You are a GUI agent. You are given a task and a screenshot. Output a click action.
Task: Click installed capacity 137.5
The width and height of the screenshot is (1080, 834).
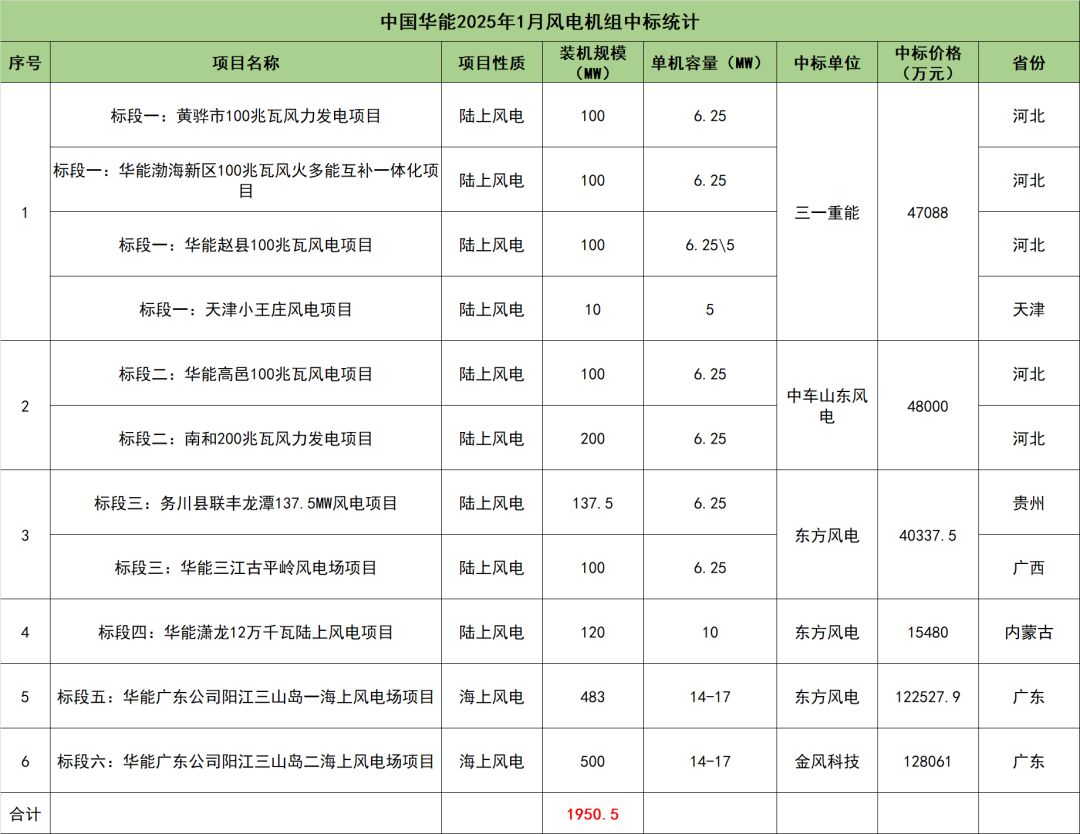pyautogui.click(x=593, y=503)
